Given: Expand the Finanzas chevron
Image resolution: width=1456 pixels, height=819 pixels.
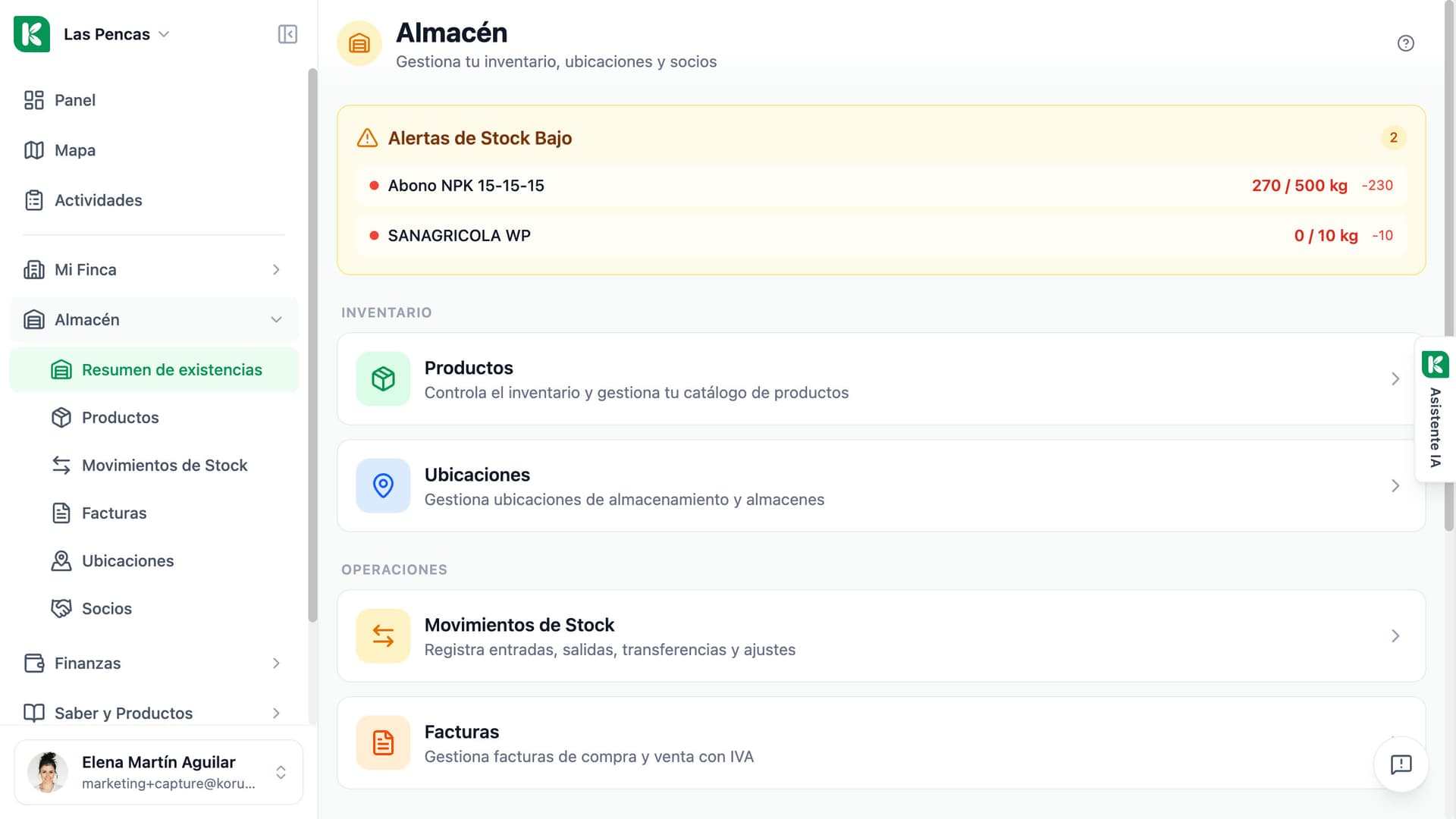Looking at the screenshot, I should (276, 664).
